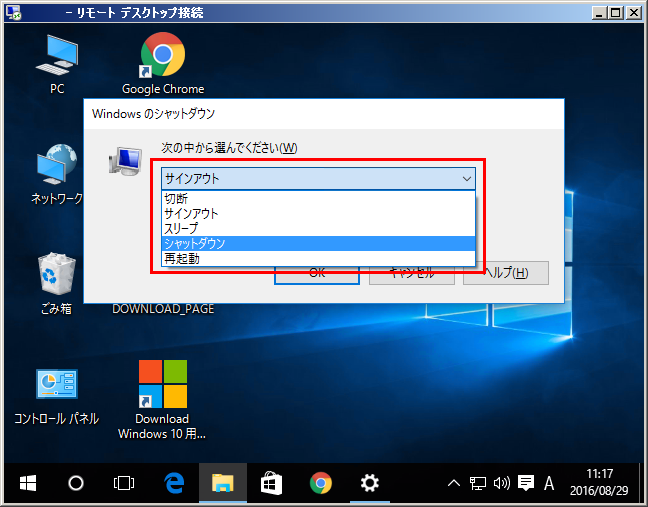Launch Microsoft Edge from the taskbar
The width and height of the screenshot is (648, 507).
click(x=174, y=483)
